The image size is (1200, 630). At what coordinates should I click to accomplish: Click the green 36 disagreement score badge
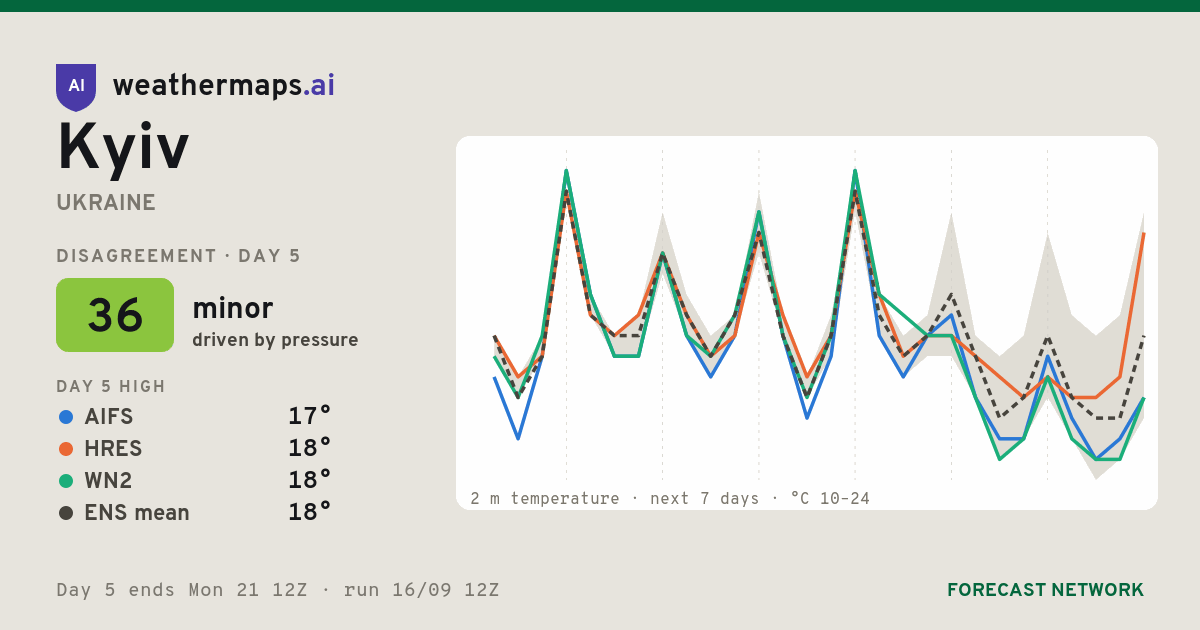coord(115,315)
